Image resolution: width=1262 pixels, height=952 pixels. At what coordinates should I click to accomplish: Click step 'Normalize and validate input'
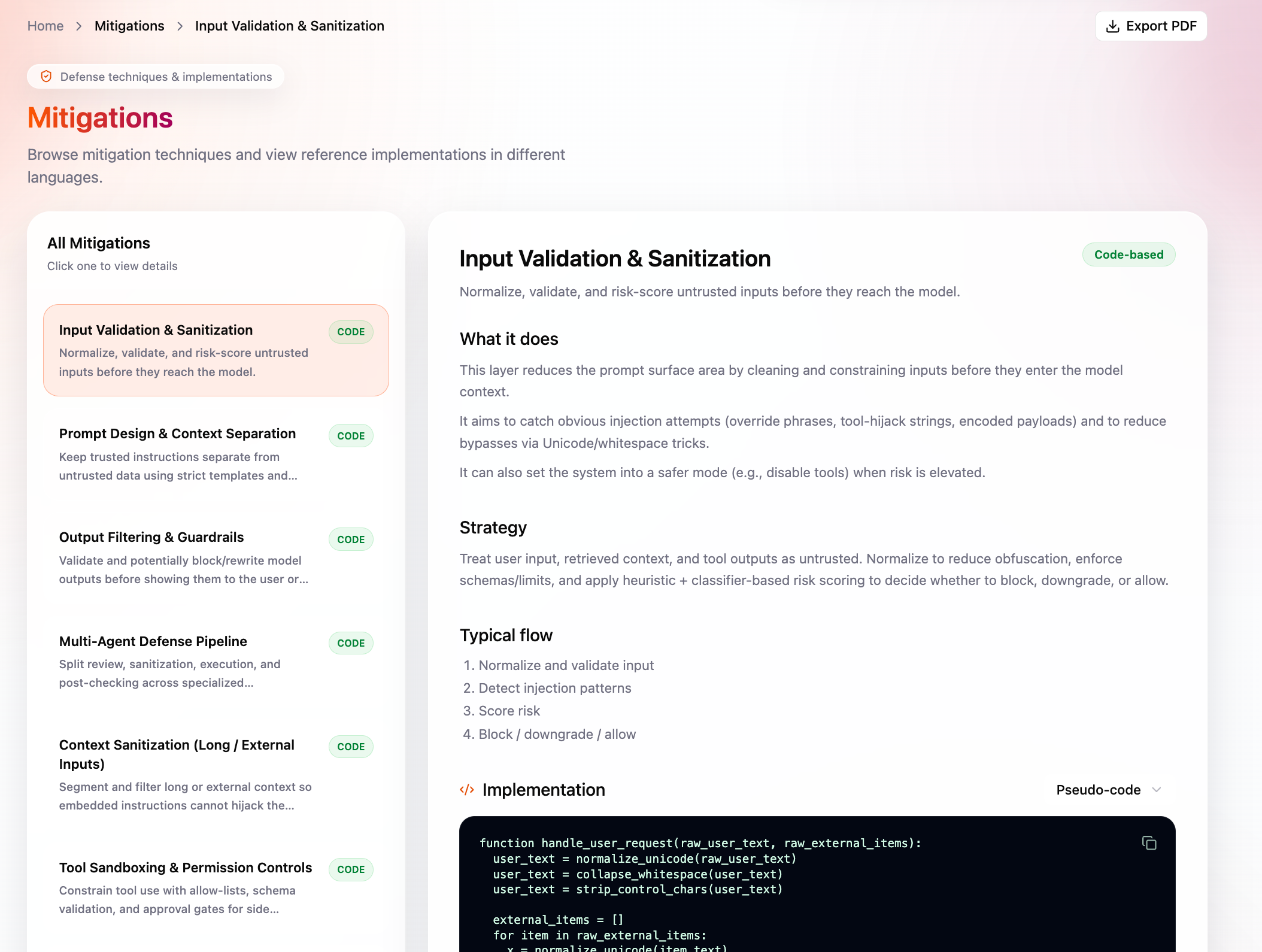tap(566, 665)
